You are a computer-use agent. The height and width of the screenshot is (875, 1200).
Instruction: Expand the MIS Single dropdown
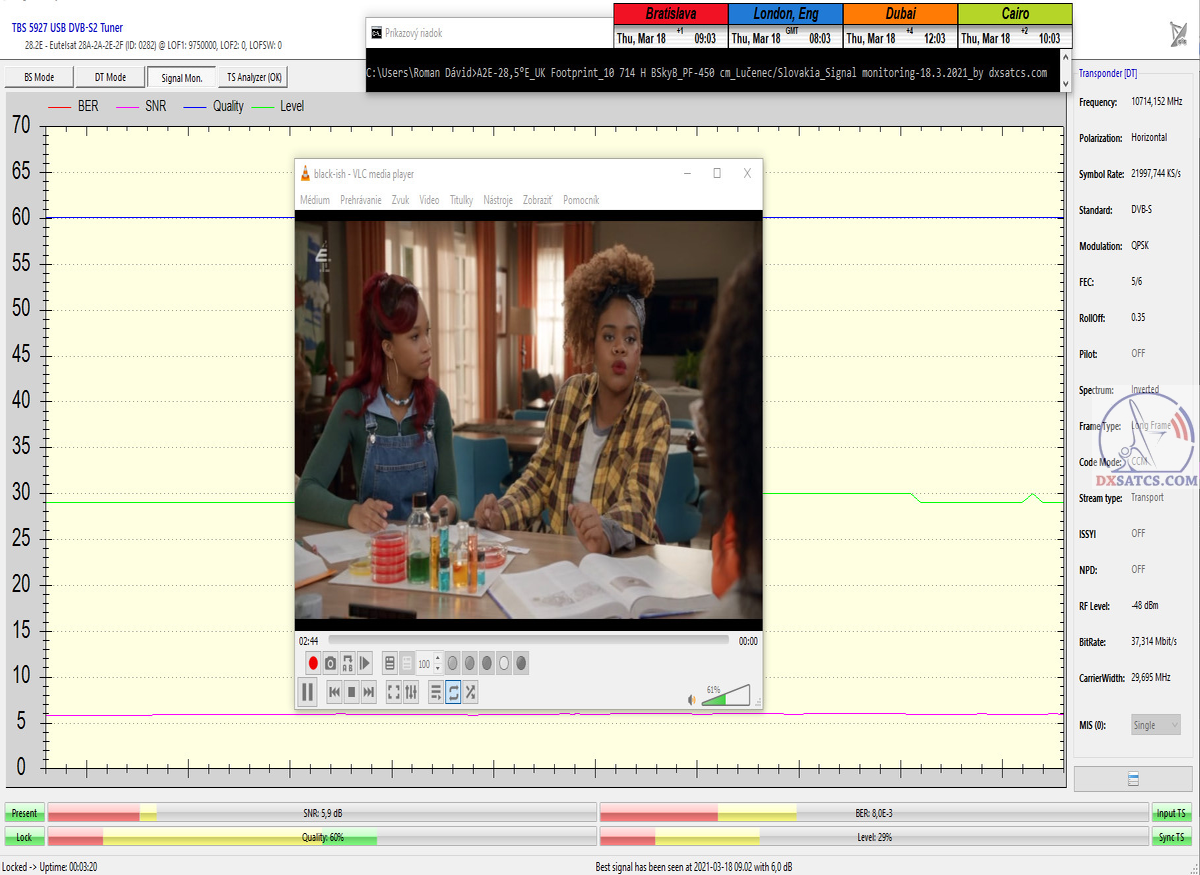tap(1156, 725)
